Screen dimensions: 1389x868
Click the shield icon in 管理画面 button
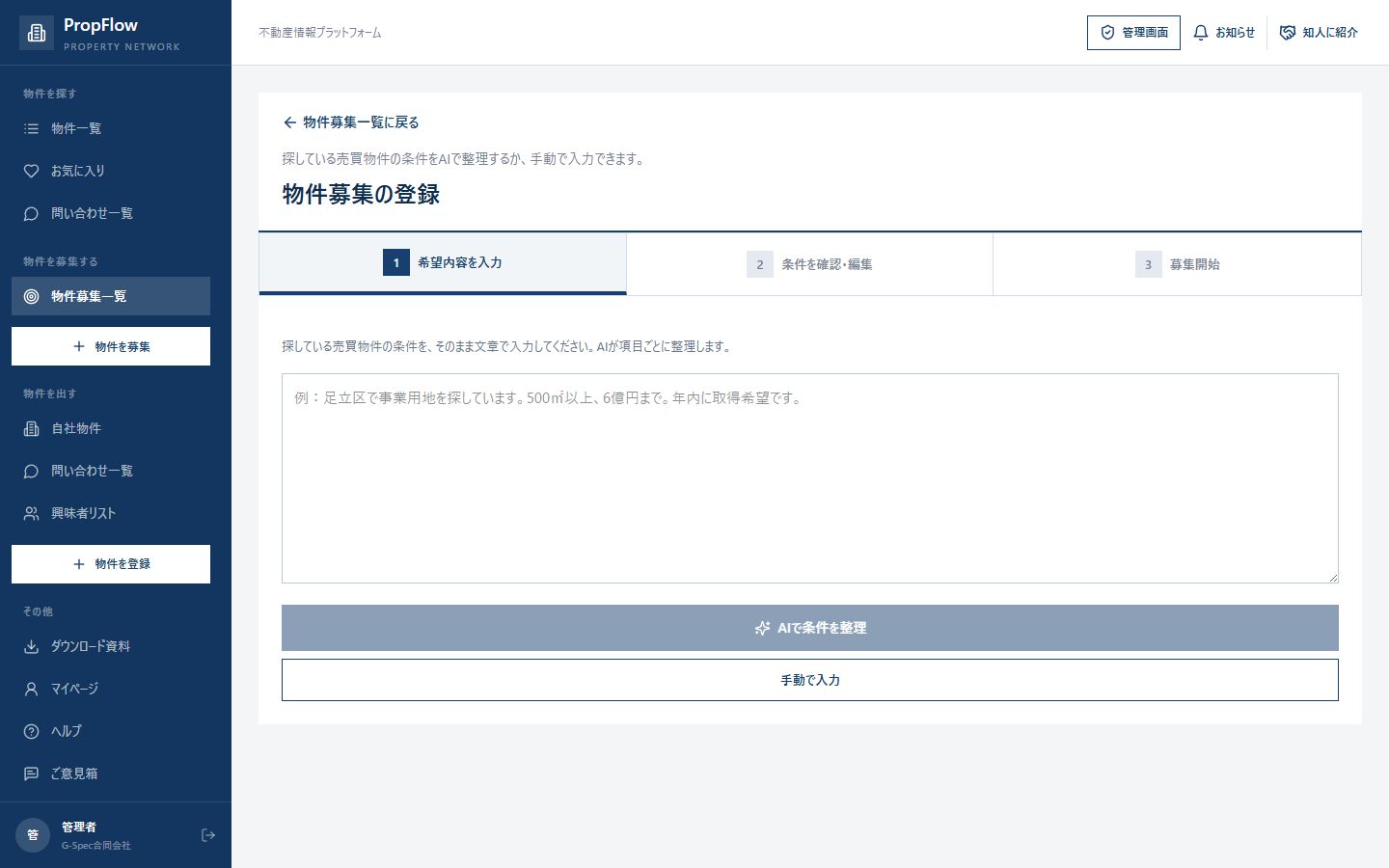pyautogui.click(x=1107, y=33)
